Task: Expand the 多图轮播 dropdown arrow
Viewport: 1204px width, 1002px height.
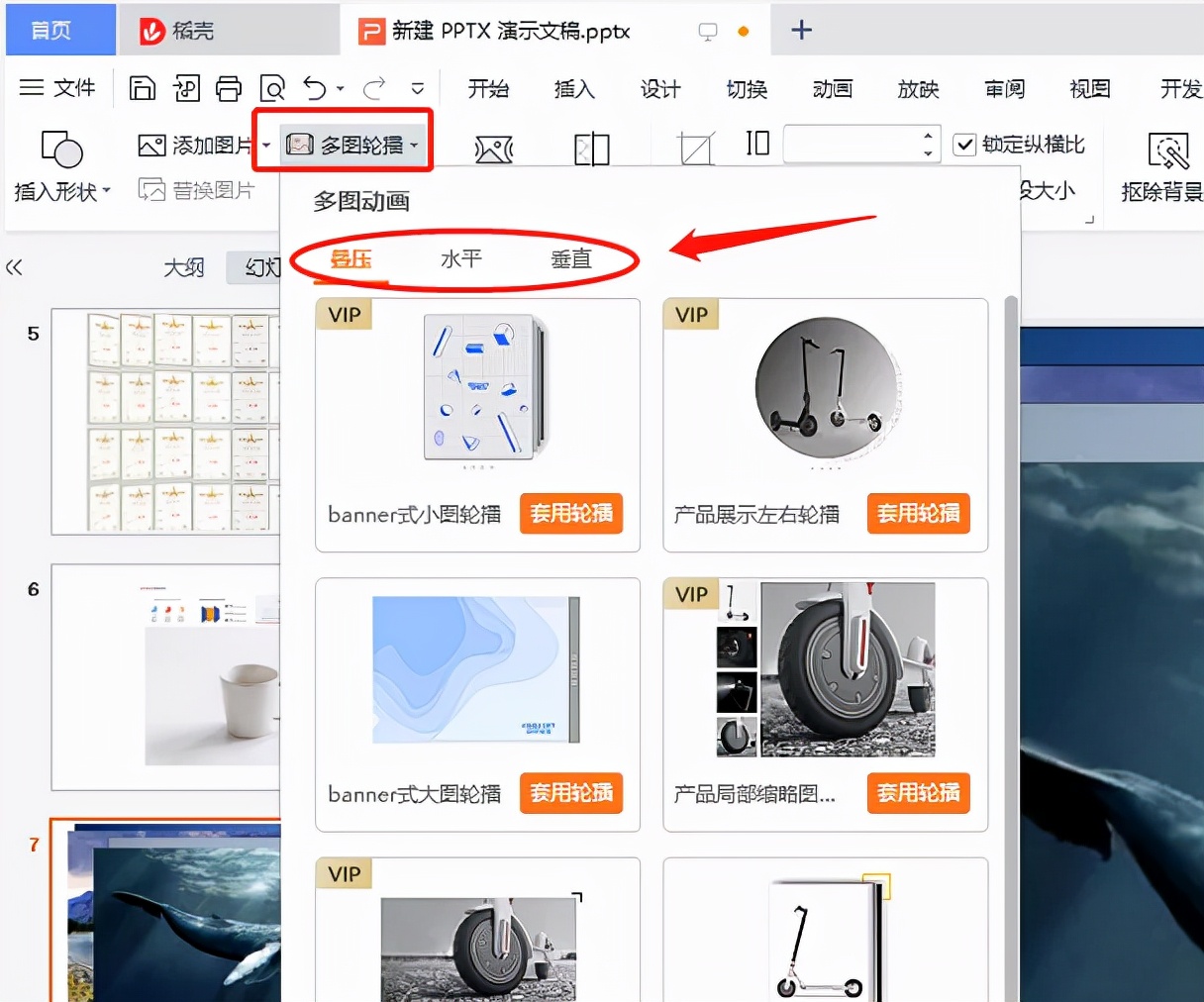Action: tap(415, 144)
